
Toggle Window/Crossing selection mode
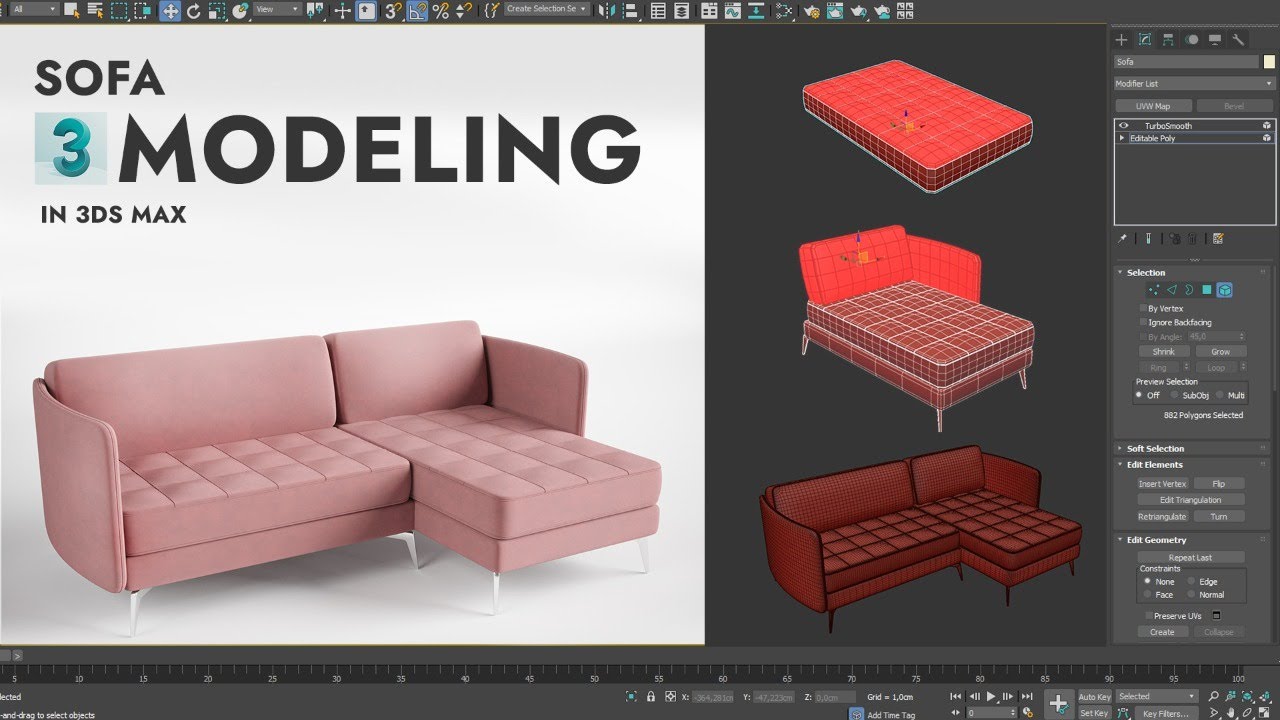pos(144,11)
